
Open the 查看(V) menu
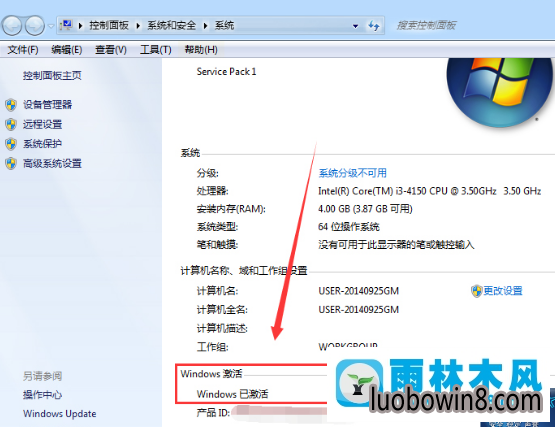tap(110, 50)
